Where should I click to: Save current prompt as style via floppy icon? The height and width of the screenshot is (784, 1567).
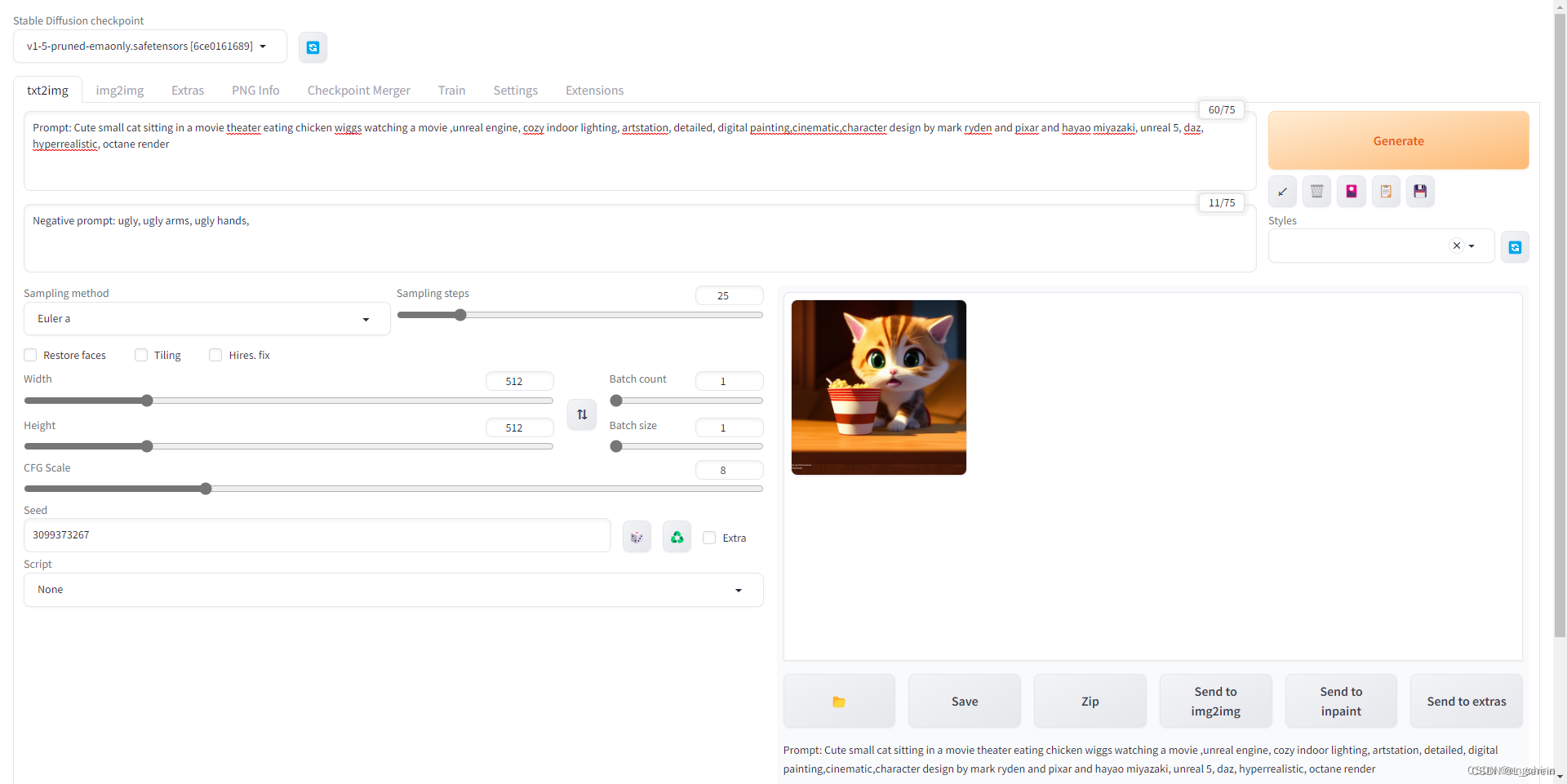1420,192
